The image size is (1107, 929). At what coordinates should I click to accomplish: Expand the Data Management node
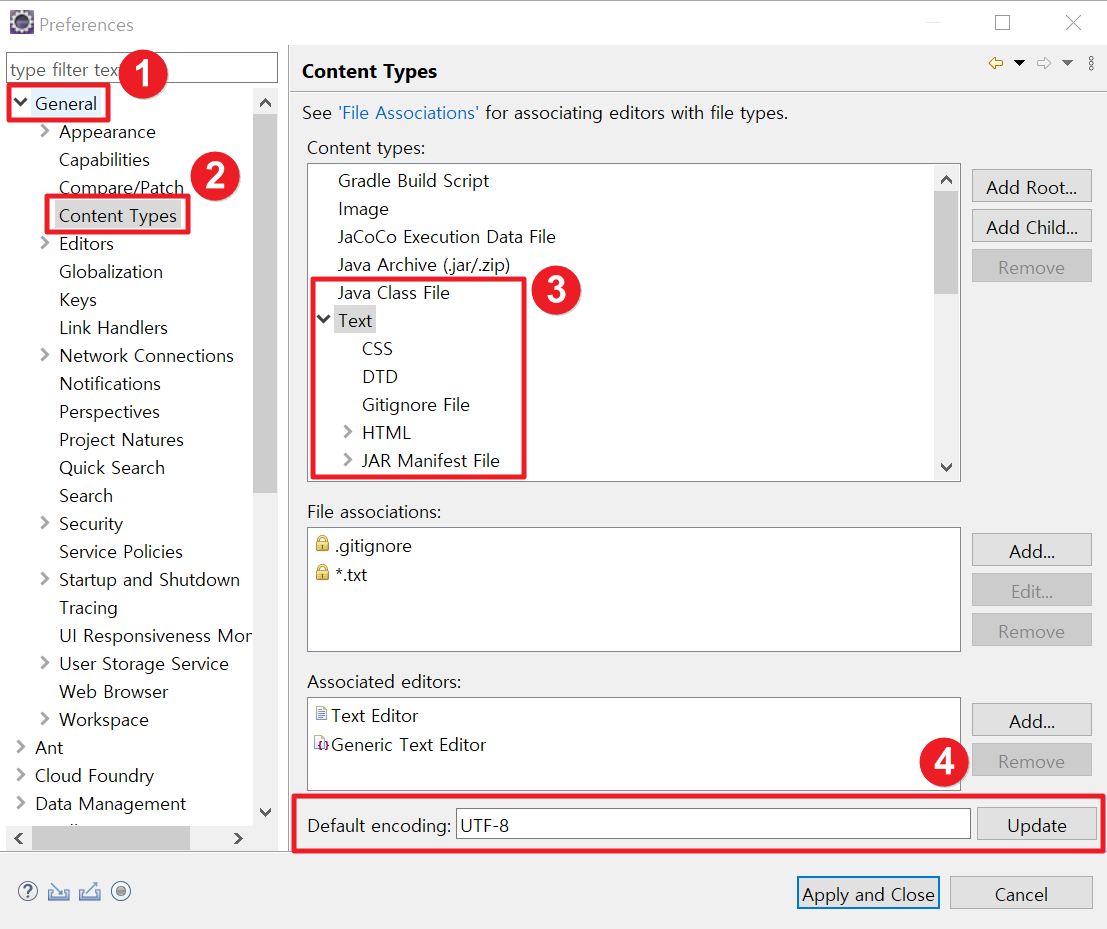(x=20, y=803)
